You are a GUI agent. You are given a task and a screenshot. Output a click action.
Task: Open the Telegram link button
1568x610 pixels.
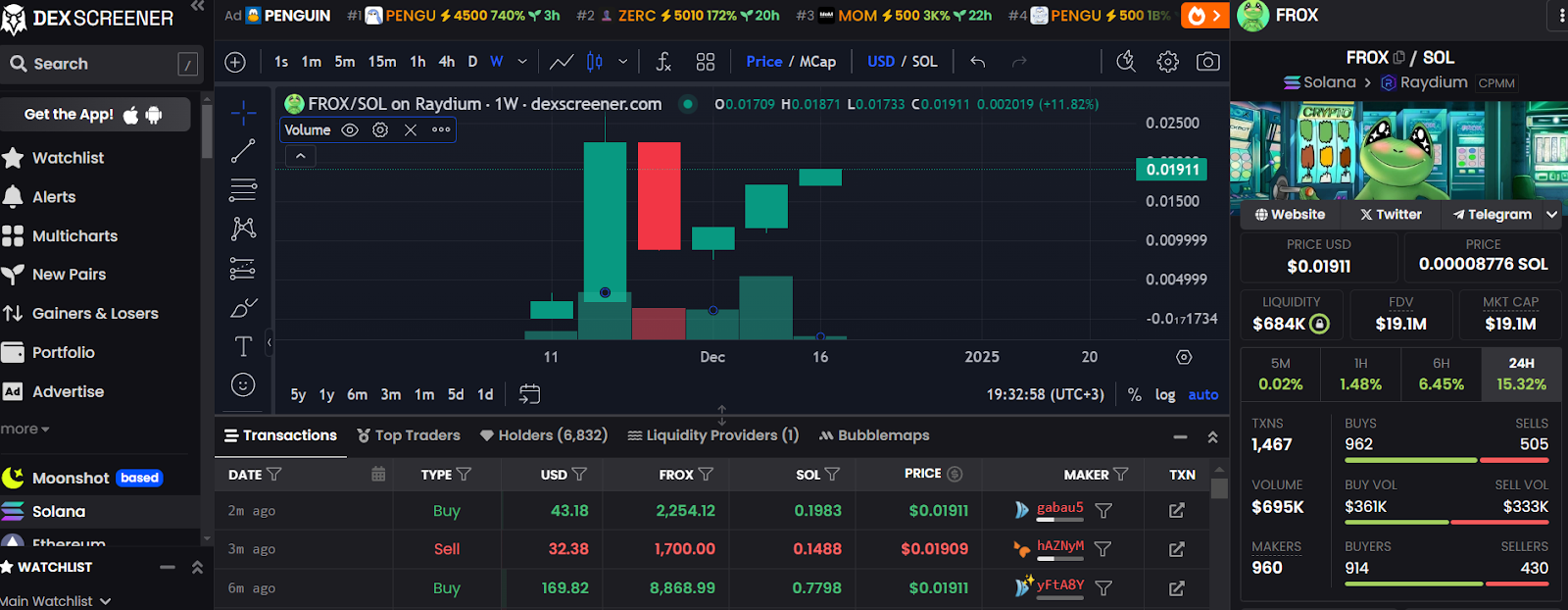[1492, 214]
